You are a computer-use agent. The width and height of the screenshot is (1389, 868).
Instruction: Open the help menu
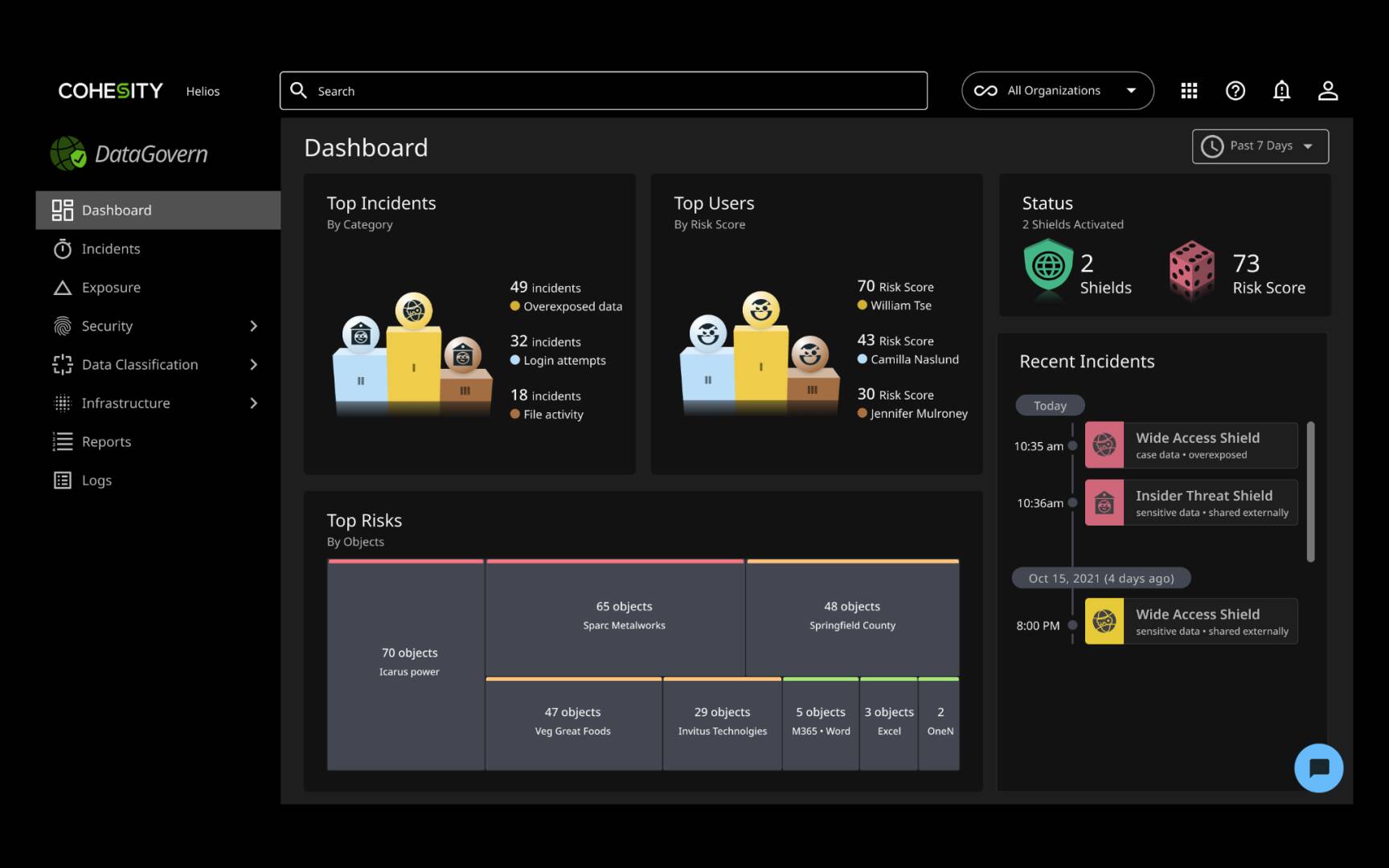(1235, 90)
